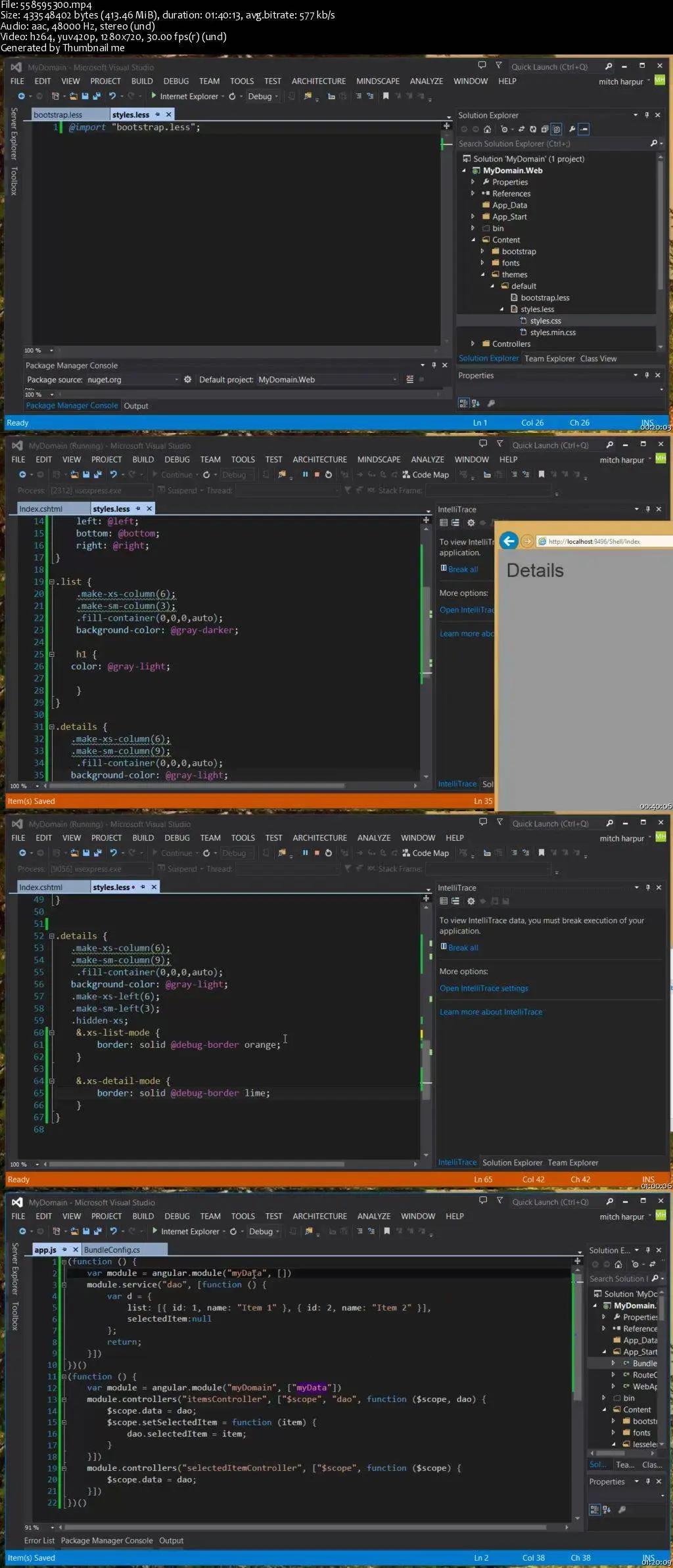Click Home icon in first window's Solution Explorer
This screenshot has height=1568, width=673.
pyautogui.click(x=488, y=129)
